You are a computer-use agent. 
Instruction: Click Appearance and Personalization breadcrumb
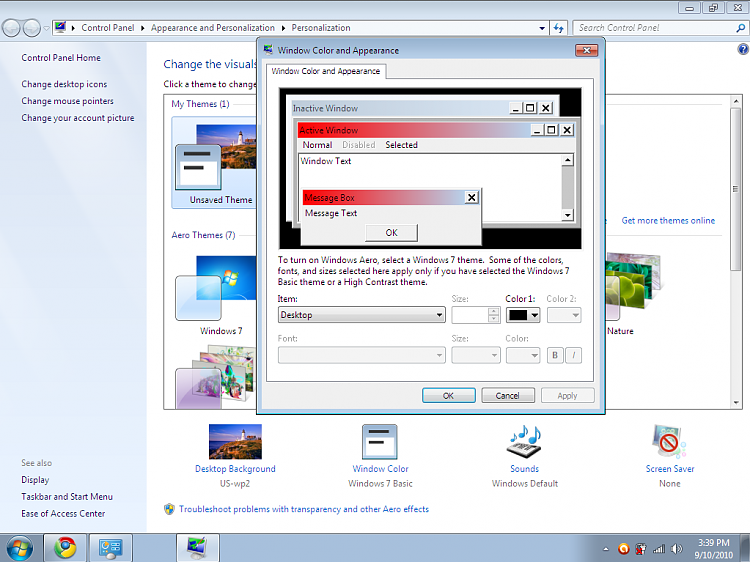tap(213, 28)
